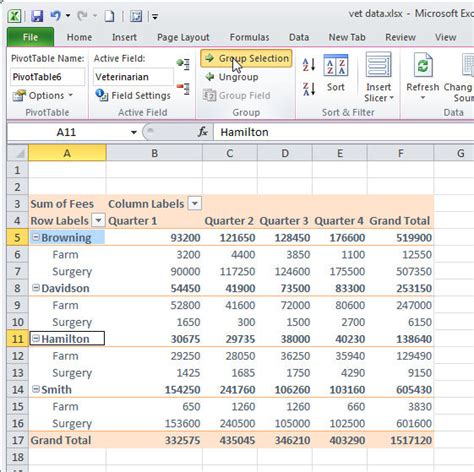Image resolution: width=474 pixels, height=472 pixels.
Task: Click the Redo arrow icon
Action: coord(82,16)
